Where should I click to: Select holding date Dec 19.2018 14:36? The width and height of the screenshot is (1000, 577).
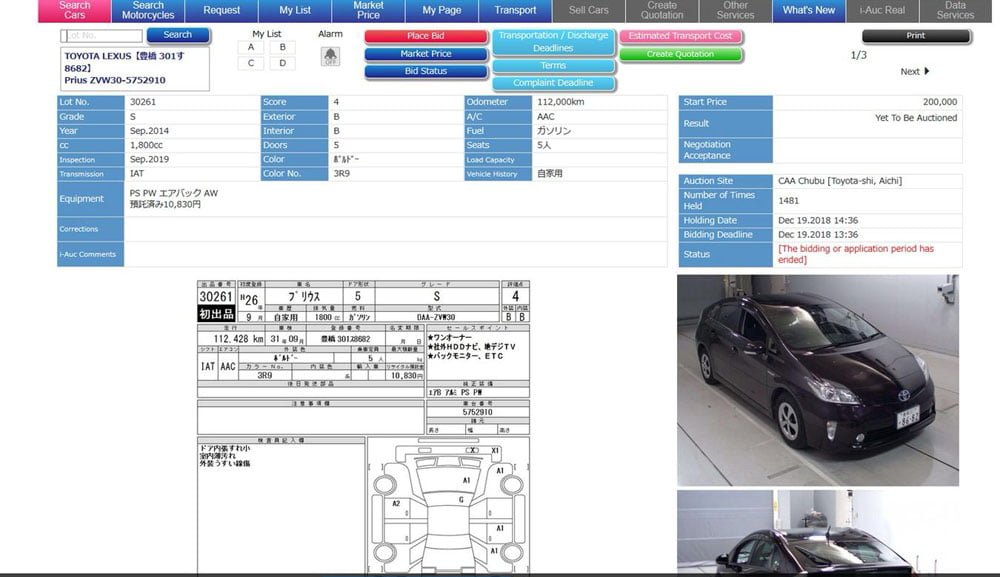coord(818,221)
